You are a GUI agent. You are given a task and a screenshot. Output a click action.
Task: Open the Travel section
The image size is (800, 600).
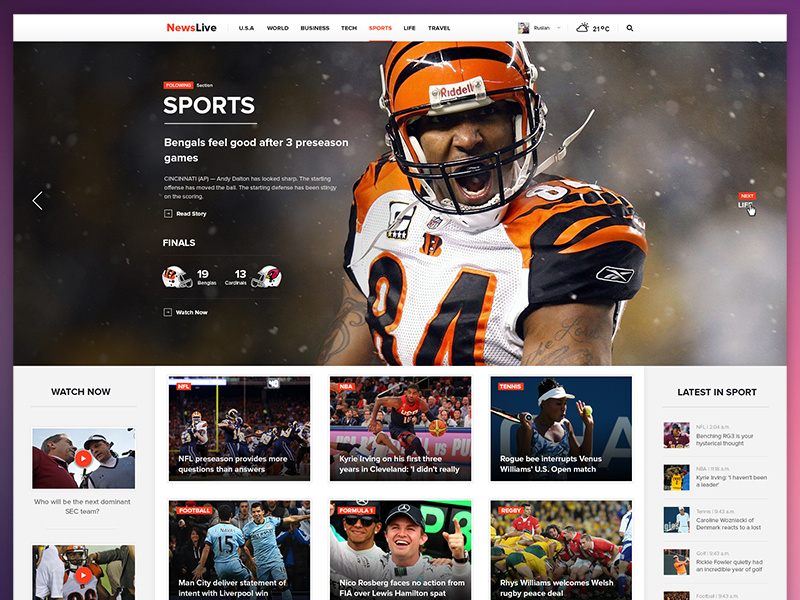coord(439,28)
